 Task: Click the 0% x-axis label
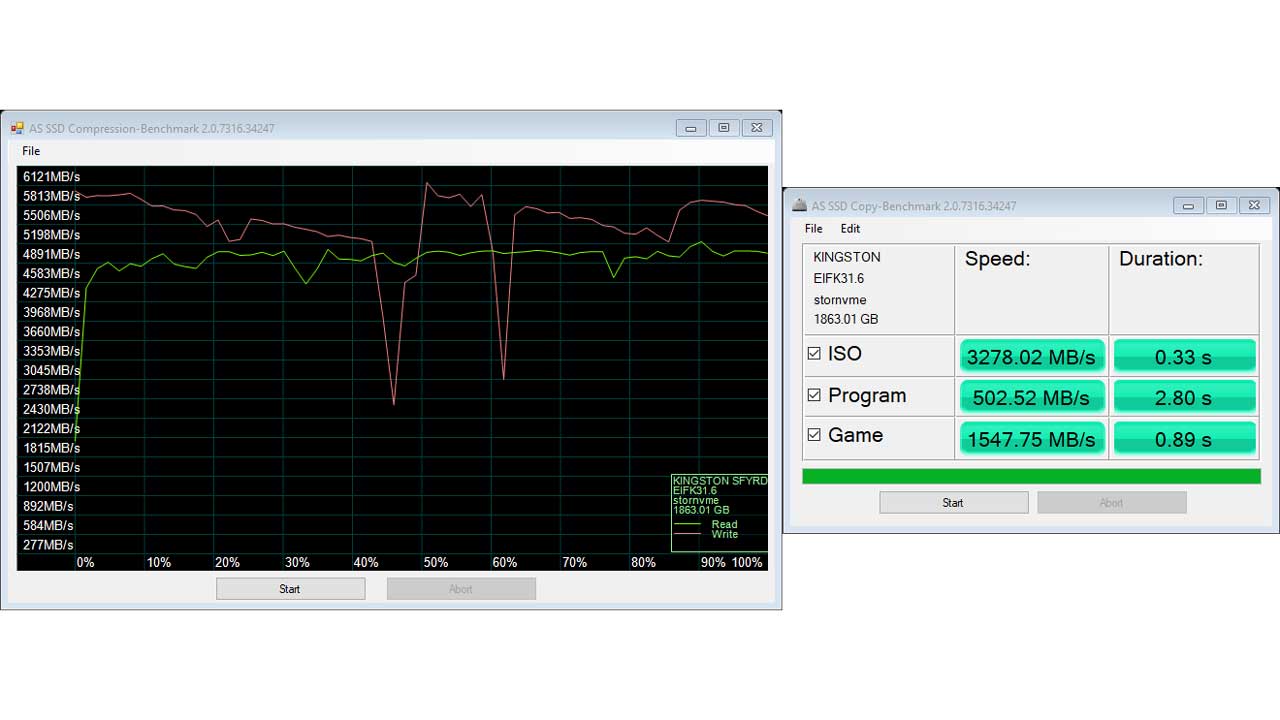click(86, 563)
